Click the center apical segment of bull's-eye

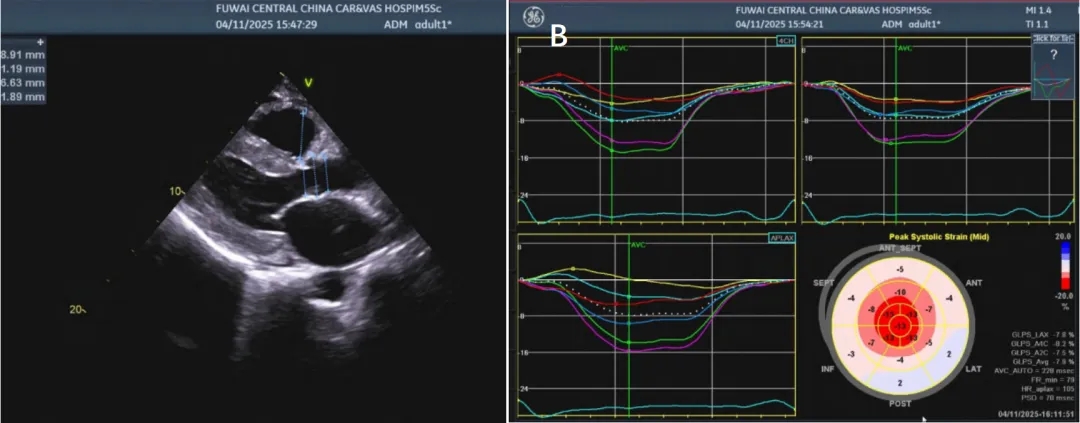click(x=902, y=327)
